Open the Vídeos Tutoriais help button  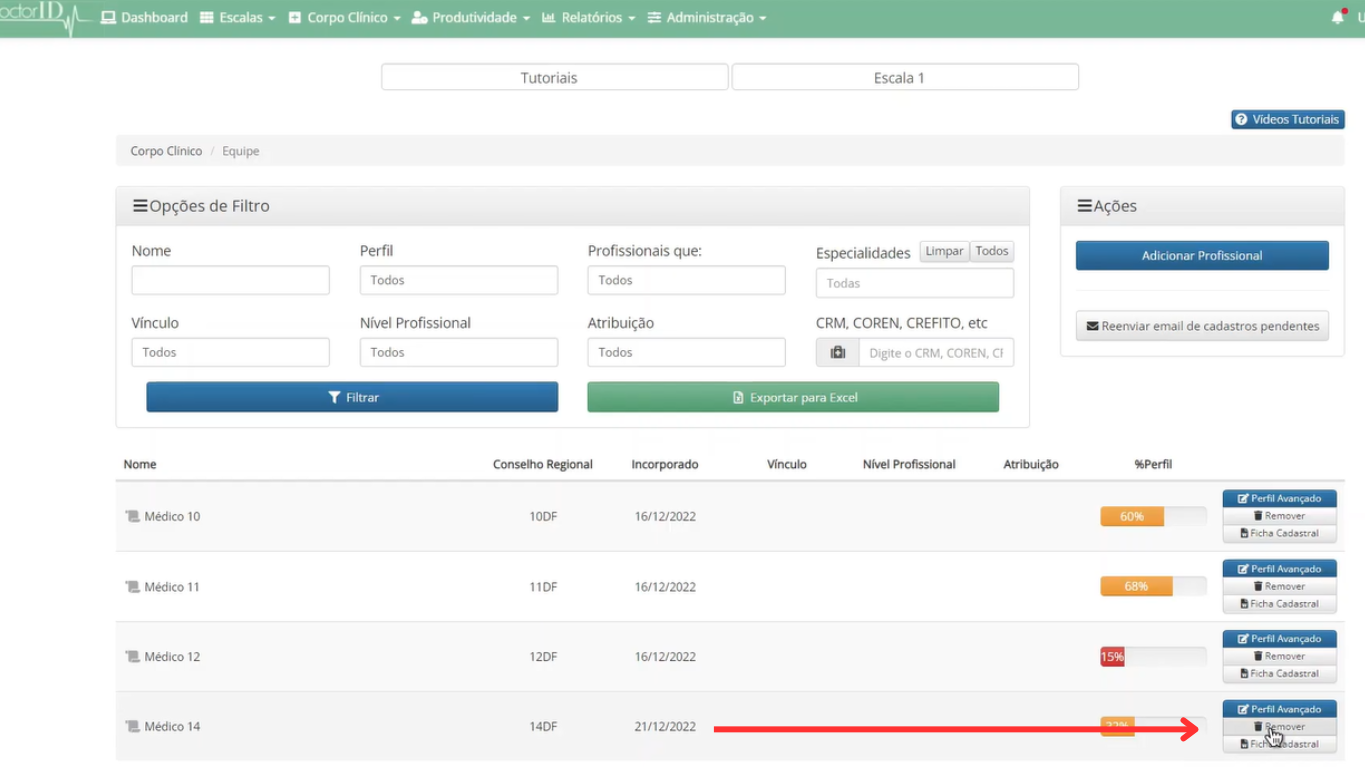pos(1287,119)
